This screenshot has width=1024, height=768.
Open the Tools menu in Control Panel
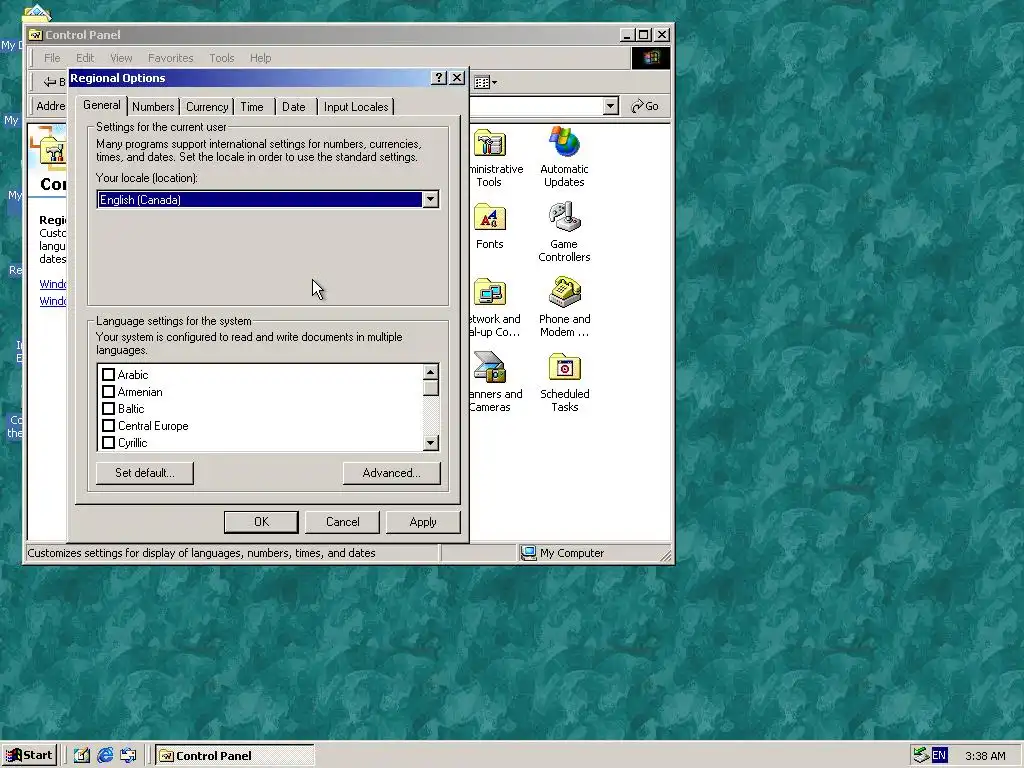pyautogui.click(x=221, y=58)
